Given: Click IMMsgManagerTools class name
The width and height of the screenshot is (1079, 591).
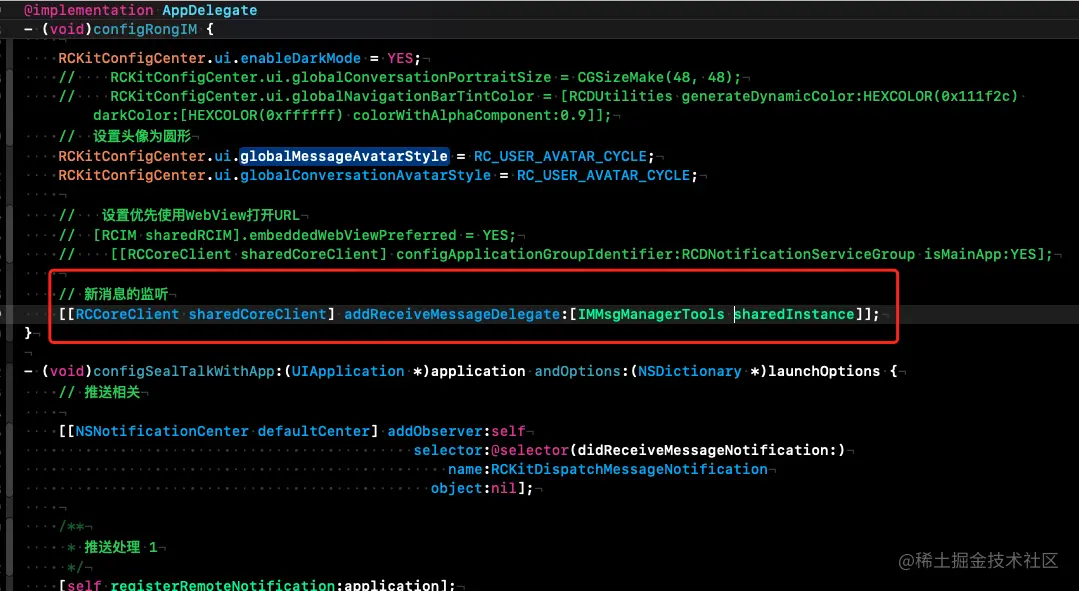Looking at the screenshot, I should point(651,314).
